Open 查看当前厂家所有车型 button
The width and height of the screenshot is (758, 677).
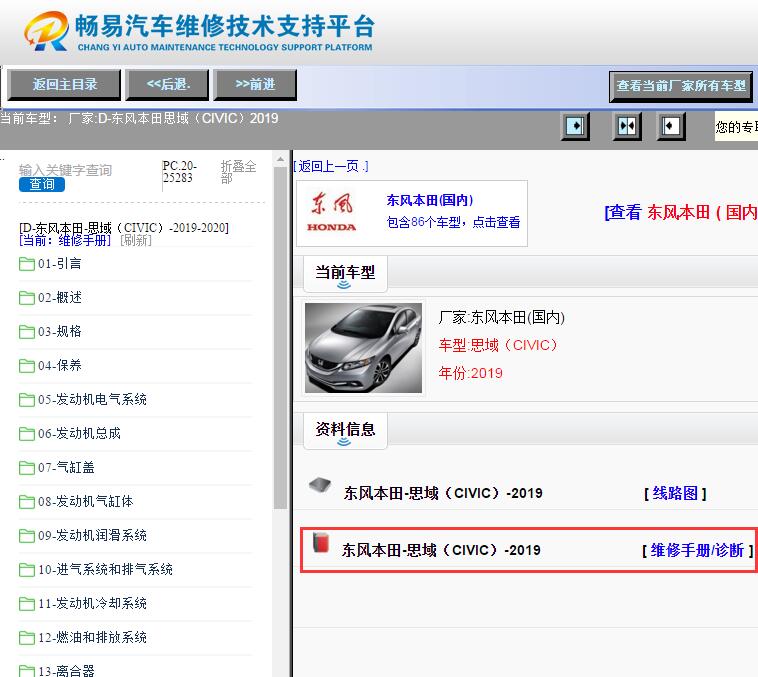[681, 87]
